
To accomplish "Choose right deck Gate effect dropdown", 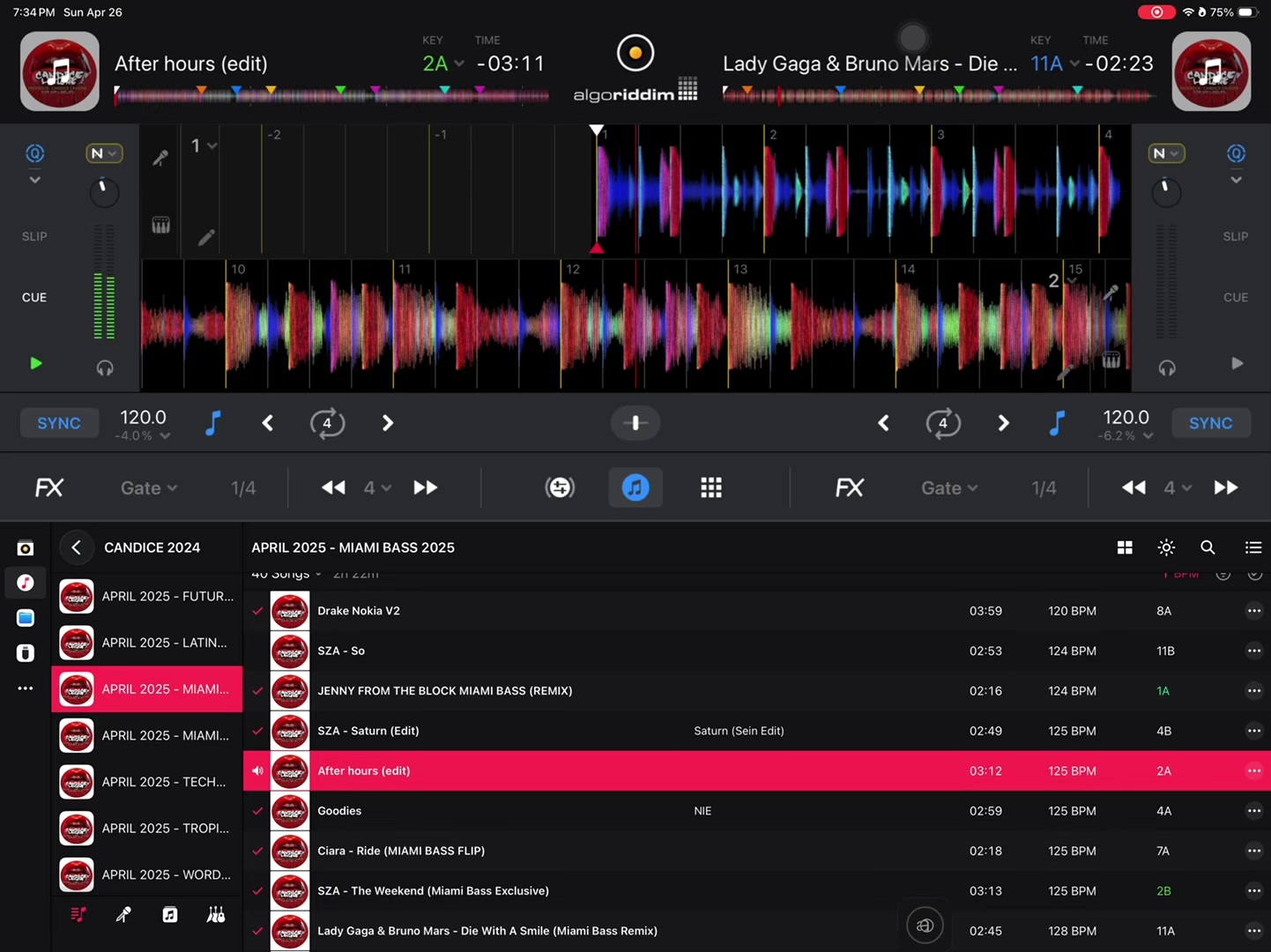I will (949, 488).
